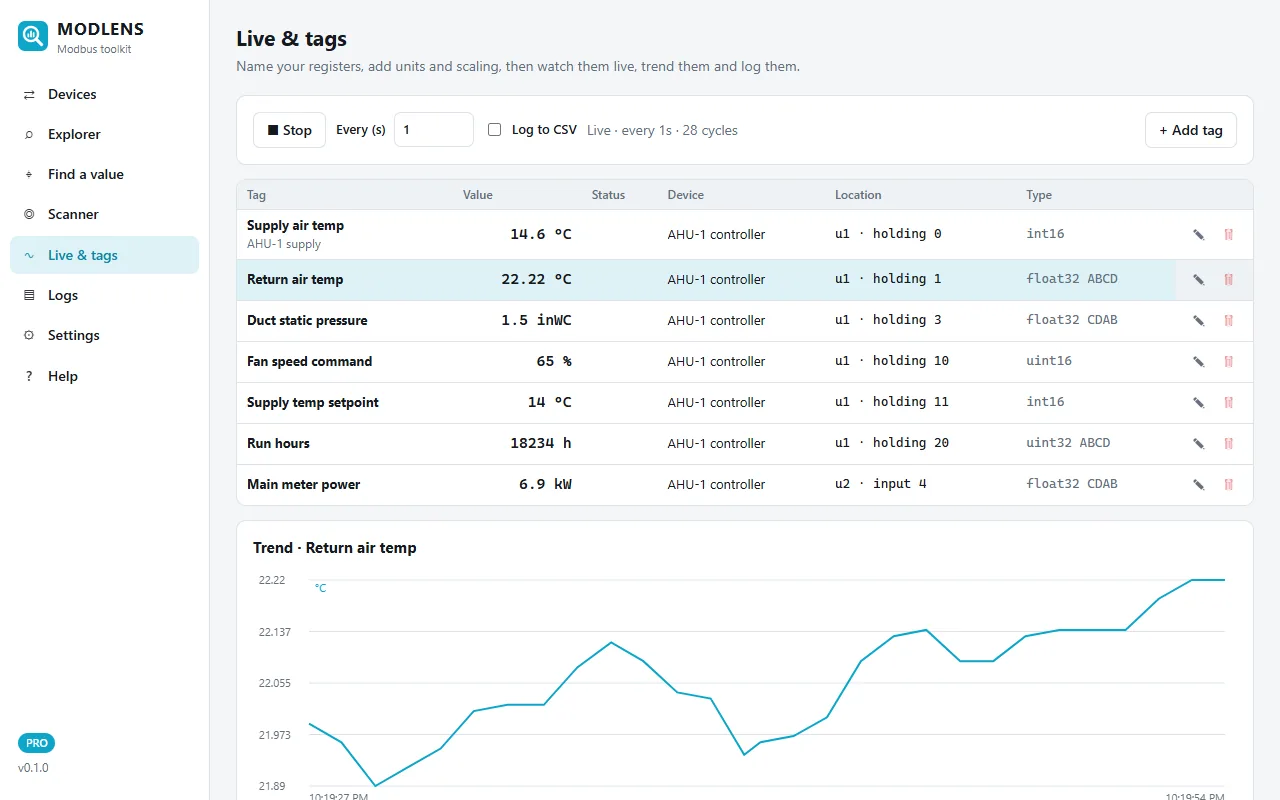This screenshot has width=1280, height=800.
Task: Click the Main meter power tag name
Action: coord(303,485)
